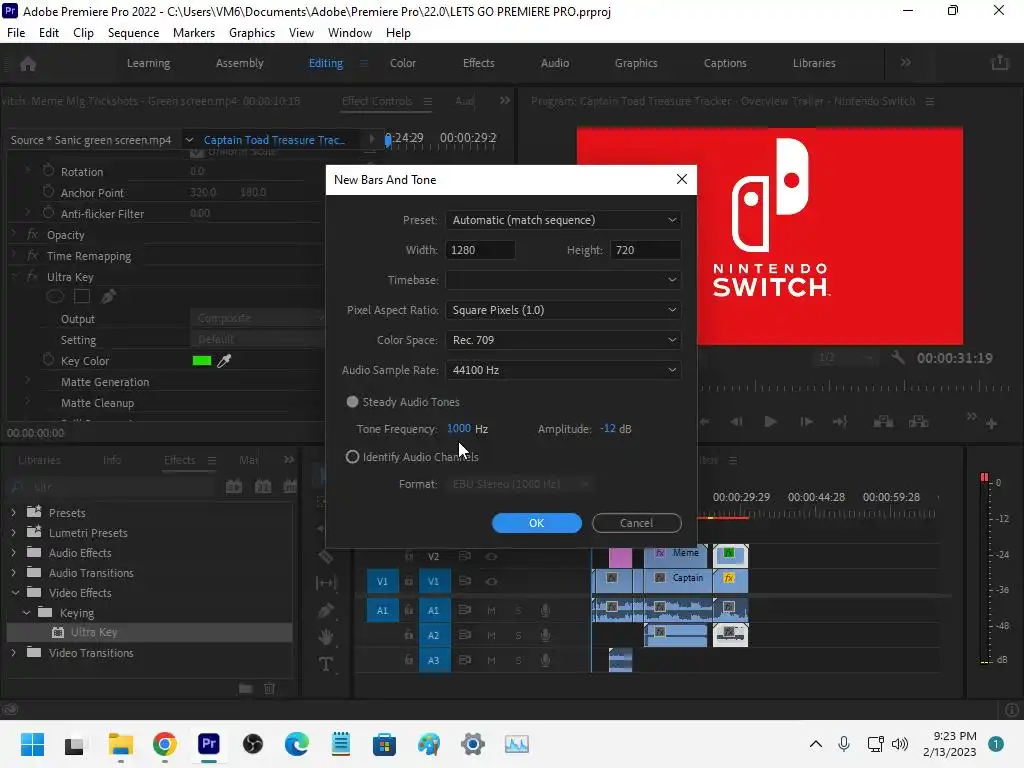This screenshot has height=768, width=1024.
Task: Open the File menu
Action: click(16, 33)
